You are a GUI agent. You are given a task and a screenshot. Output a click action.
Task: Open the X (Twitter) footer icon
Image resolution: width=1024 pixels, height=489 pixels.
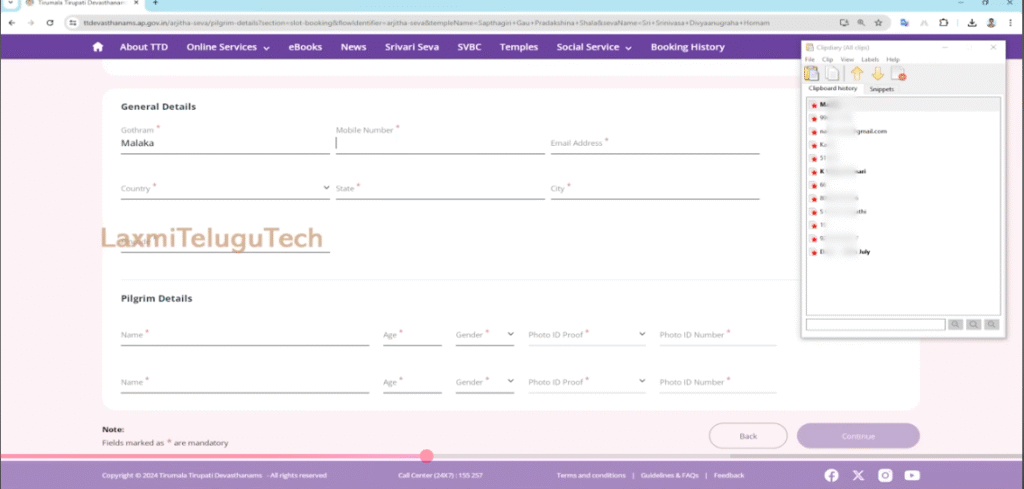tap(857, 475)
